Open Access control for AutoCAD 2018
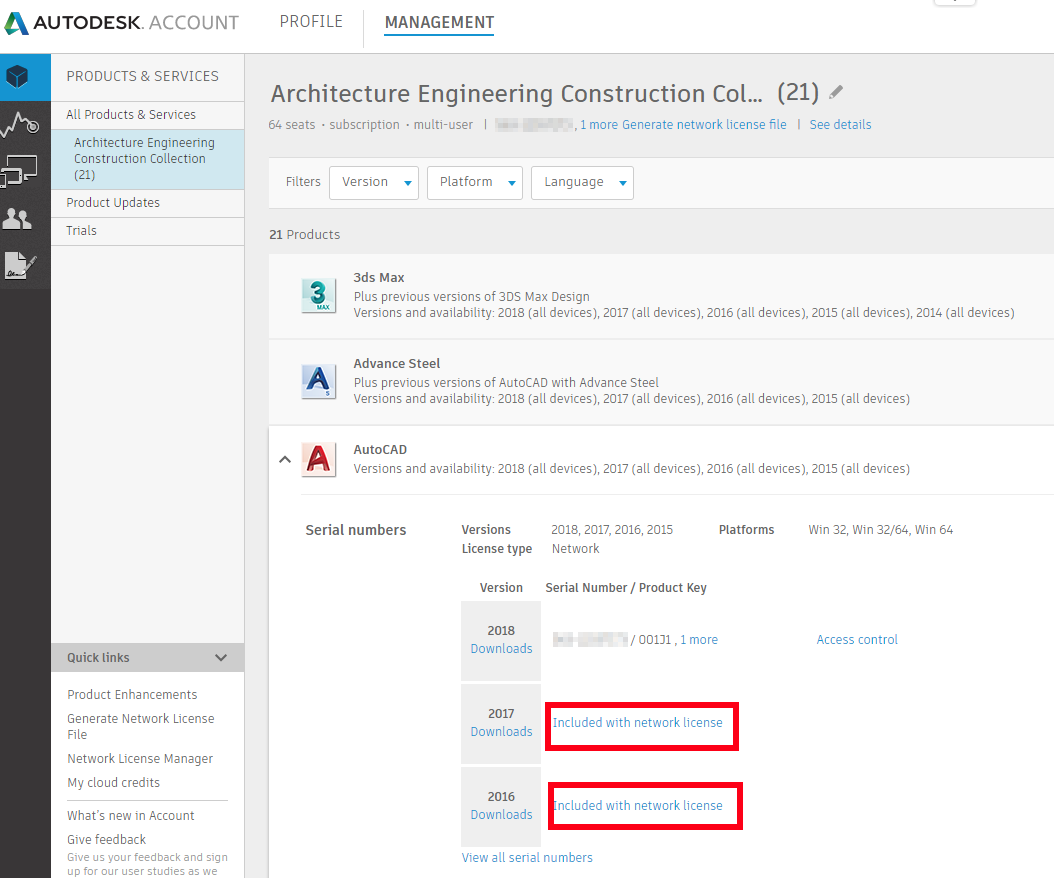This screenshot has height=878, width=1054. coord(857,640)
